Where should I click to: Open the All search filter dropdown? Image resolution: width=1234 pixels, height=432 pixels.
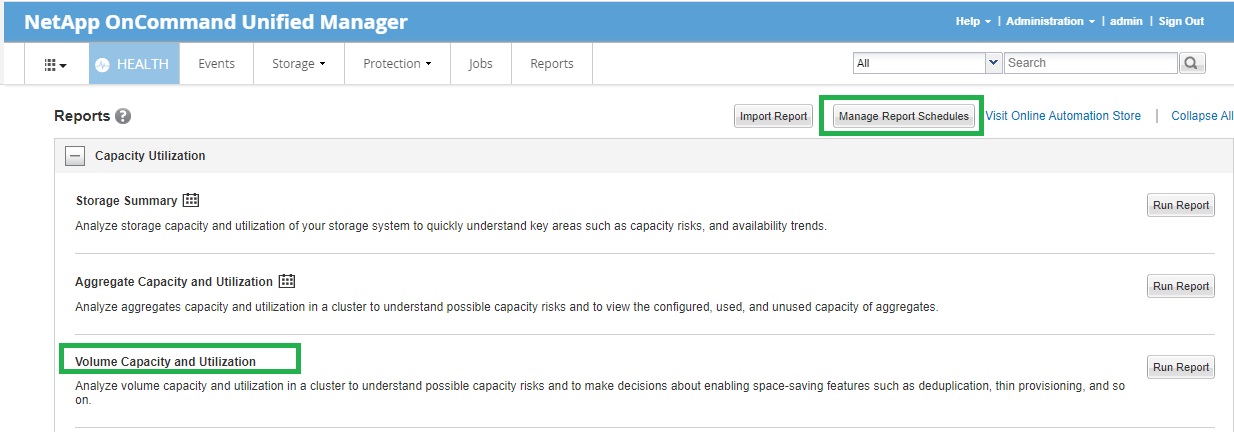[x=926, y=63]
